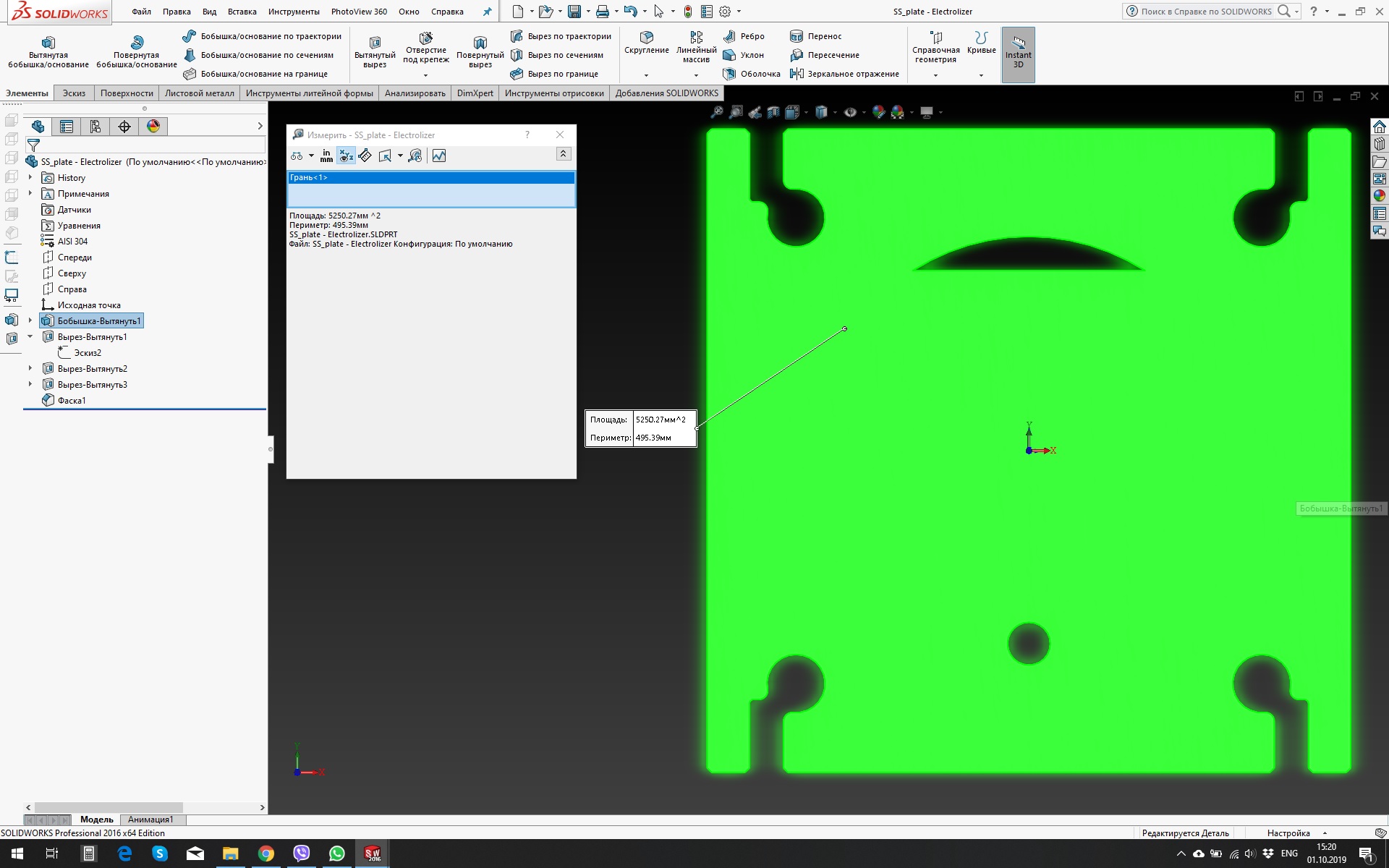Switch to the Листовой металл tab
The height and width of the screenshot is (868, 1389).
click(x=199, y=93)
